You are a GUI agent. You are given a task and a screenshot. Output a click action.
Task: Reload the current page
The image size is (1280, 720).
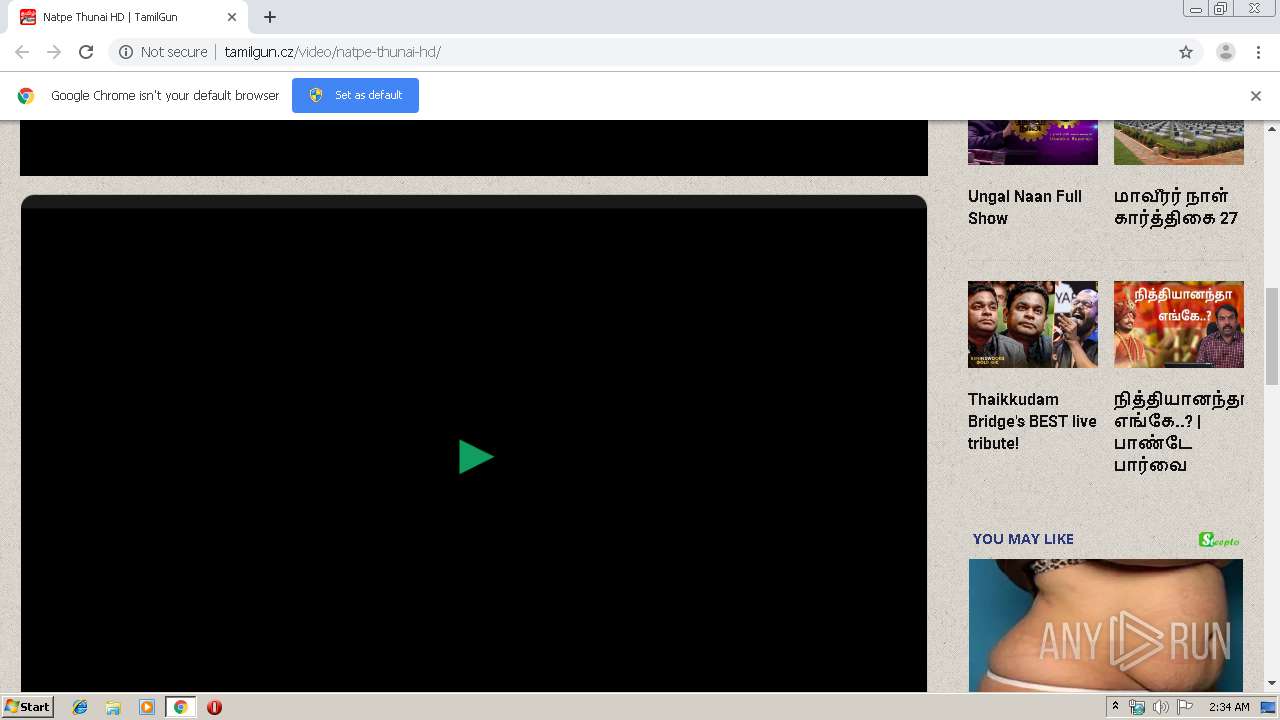coord(86,52)
